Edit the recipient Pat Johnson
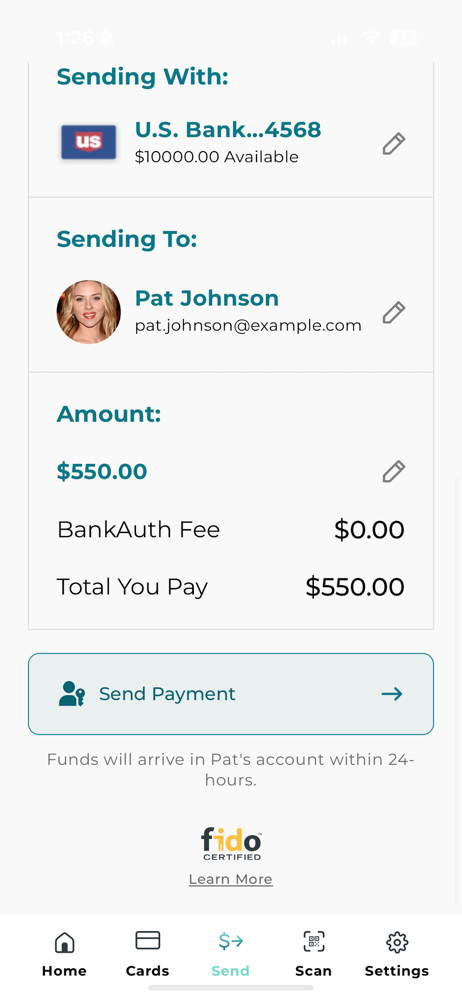 point(394,312)
